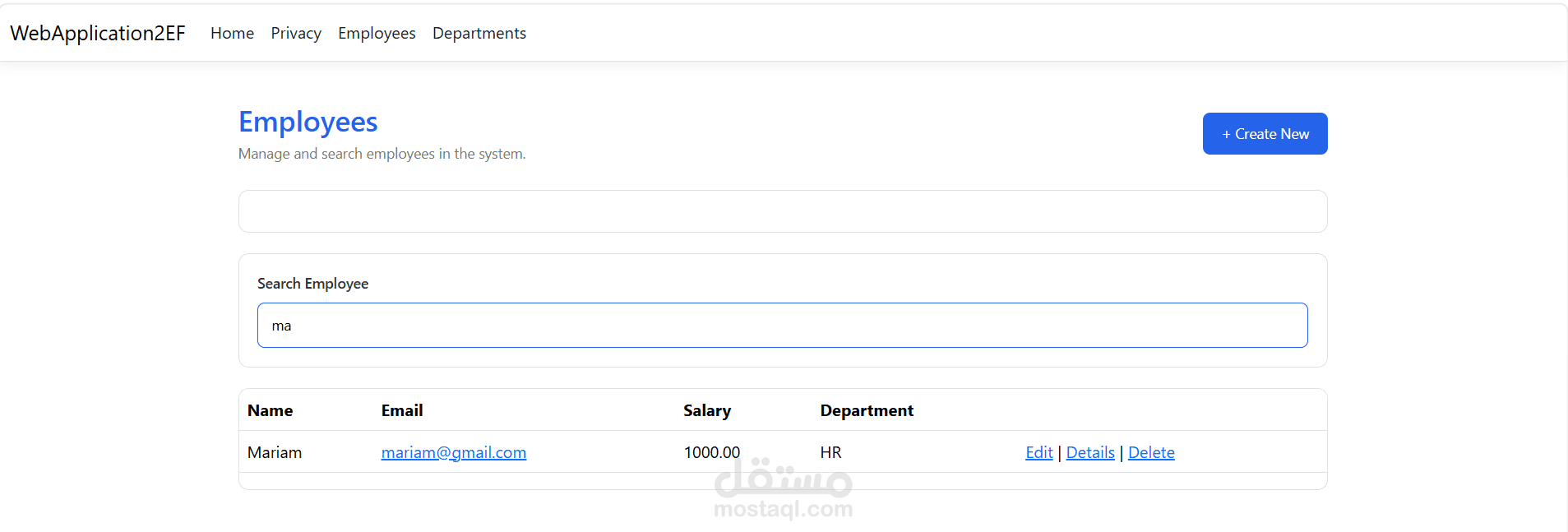Click the WebApplication2EF brand logo text

[98, 33]
